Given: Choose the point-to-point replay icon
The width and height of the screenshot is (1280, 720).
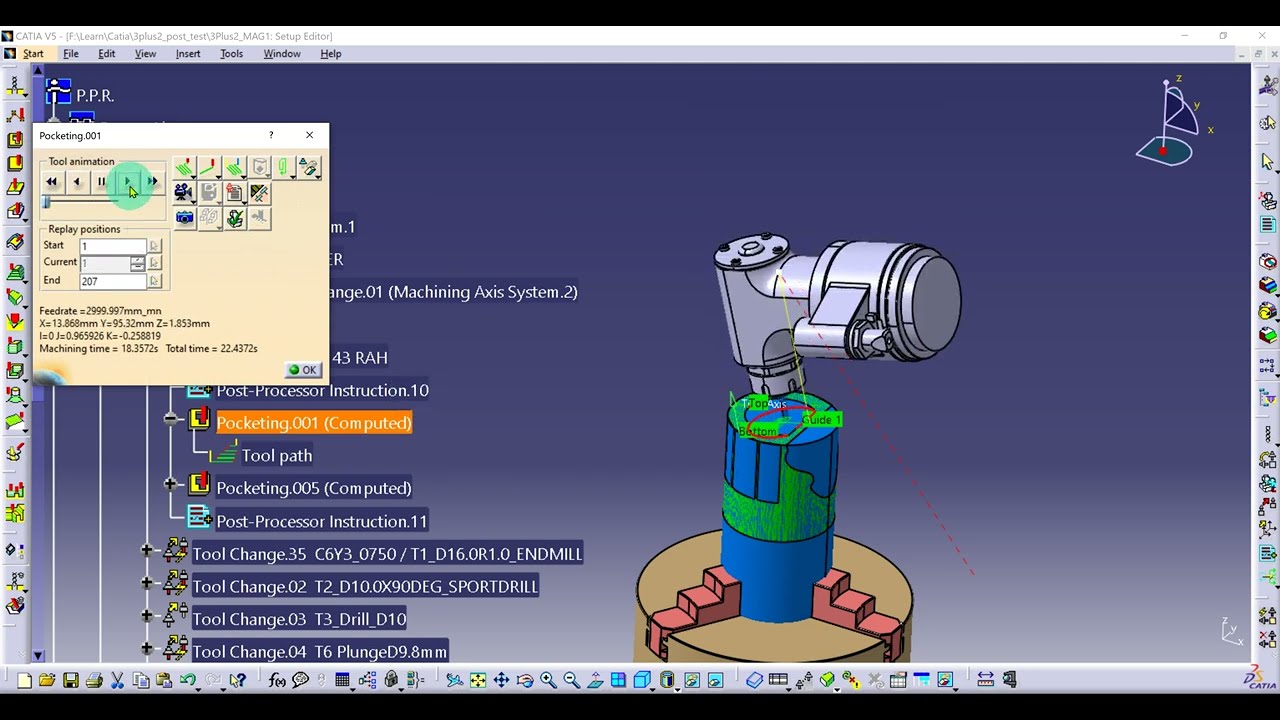Looking at the screenshot, I should click(x=209, y=167).
